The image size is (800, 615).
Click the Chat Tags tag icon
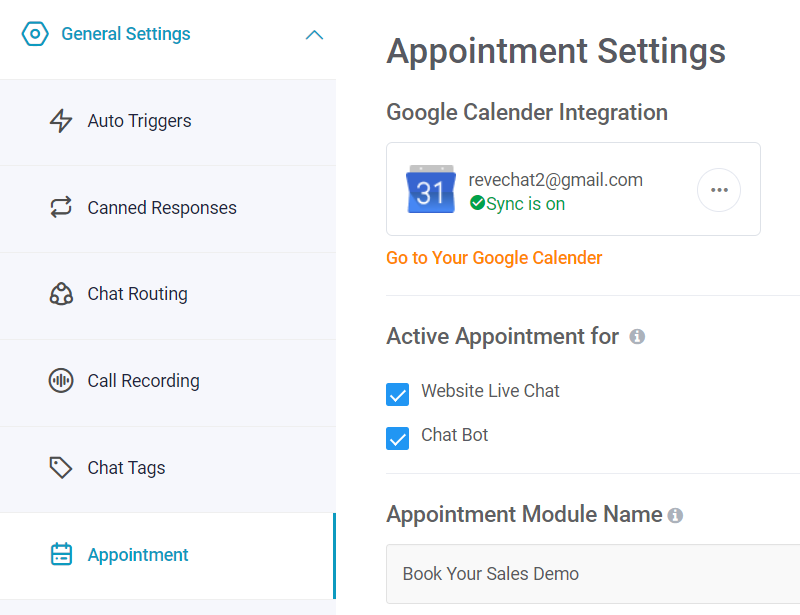[x=61, y=468]
